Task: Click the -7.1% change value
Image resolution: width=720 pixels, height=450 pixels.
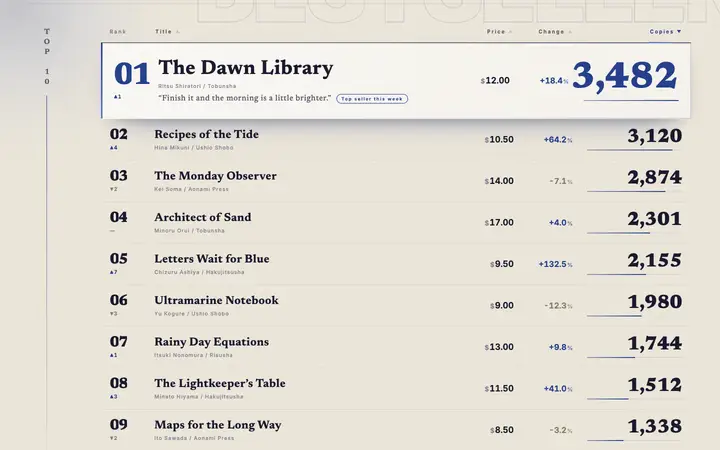Action: [x=561, y=181]
